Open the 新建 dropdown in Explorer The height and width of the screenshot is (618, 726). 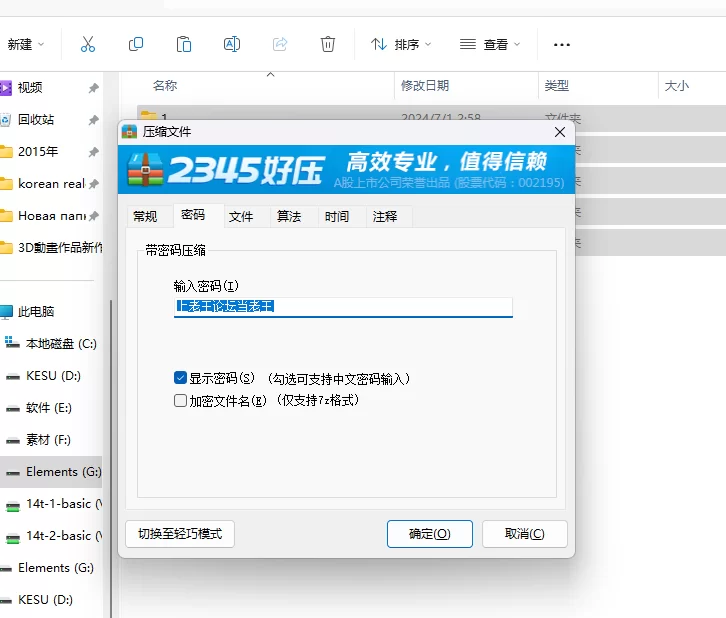(x=25, y=44)
